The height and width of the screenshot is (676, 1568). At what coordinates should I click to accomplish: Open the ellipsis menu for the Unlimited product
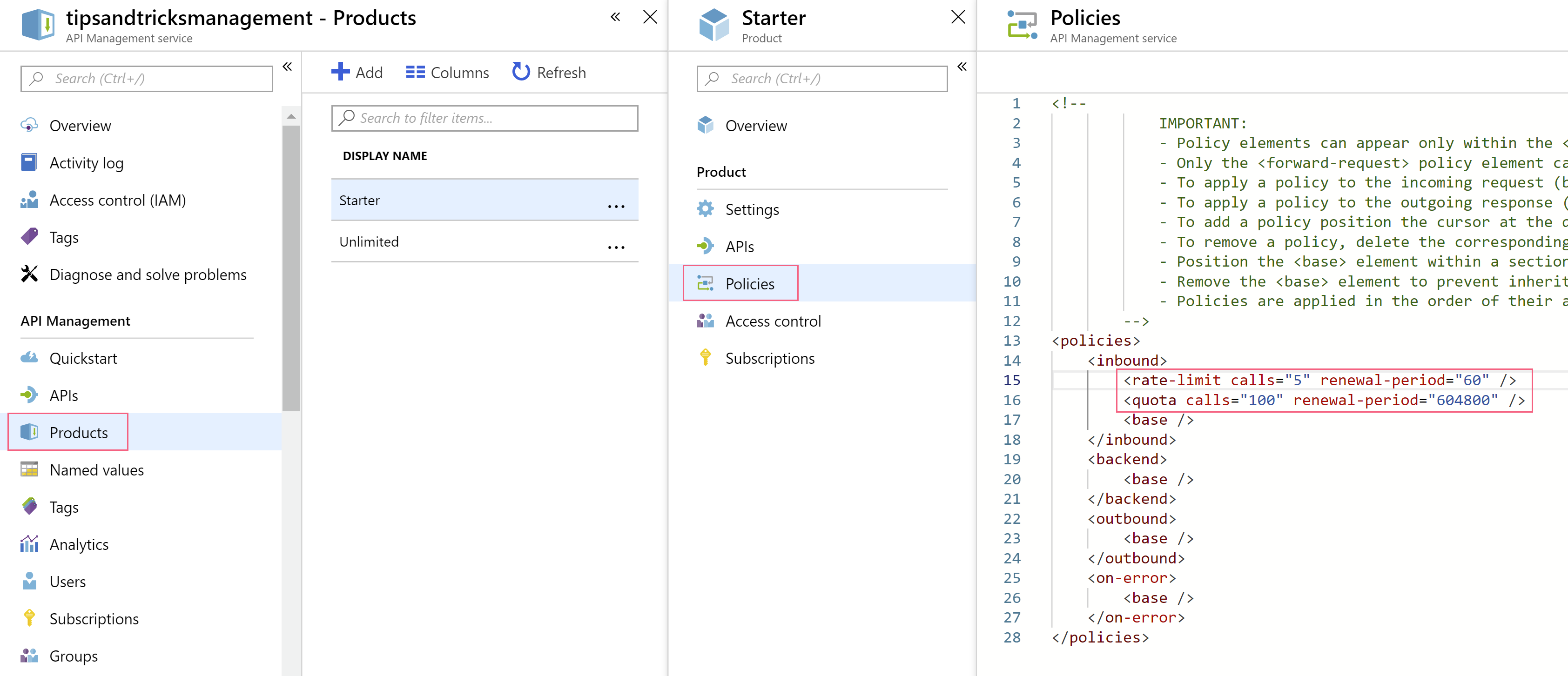(x=616, y=247)
